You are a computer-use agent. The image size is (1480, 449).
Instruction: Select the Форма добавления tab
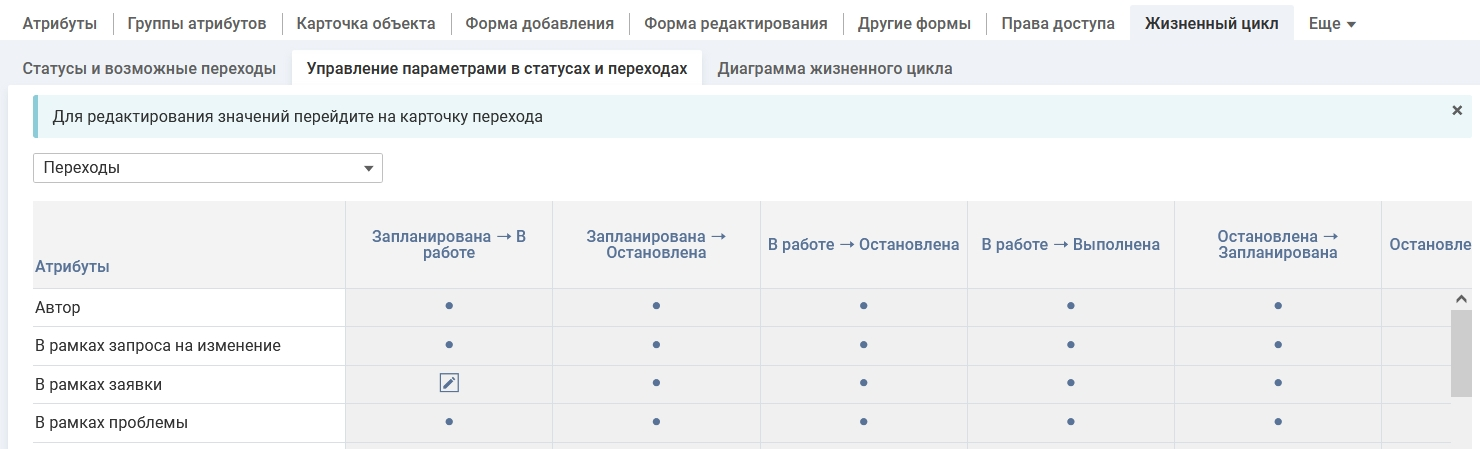540,24
